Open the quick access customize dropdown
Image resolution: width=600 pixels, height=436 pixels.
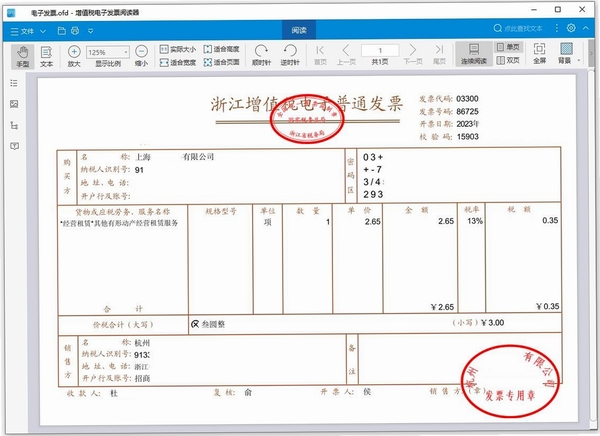point(91,31)
